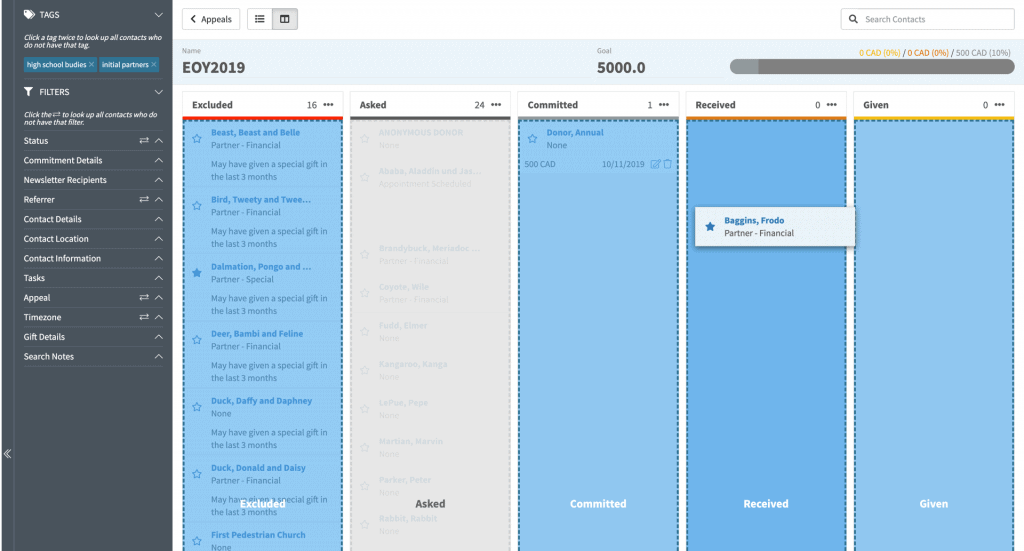Toggle reverse filter for Timezone

(x=144, y=317)
